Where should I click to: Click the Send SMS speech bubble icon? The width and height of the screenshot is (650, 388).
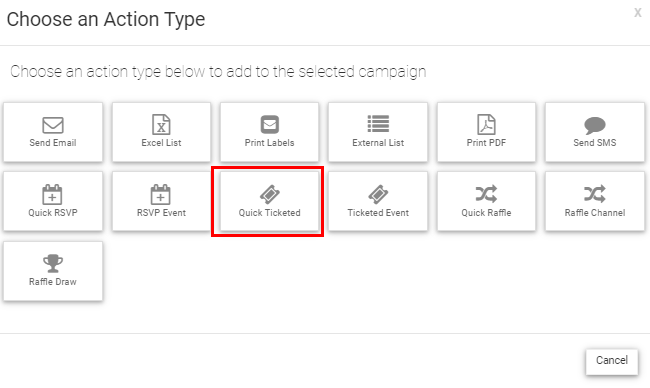(595, 125)
